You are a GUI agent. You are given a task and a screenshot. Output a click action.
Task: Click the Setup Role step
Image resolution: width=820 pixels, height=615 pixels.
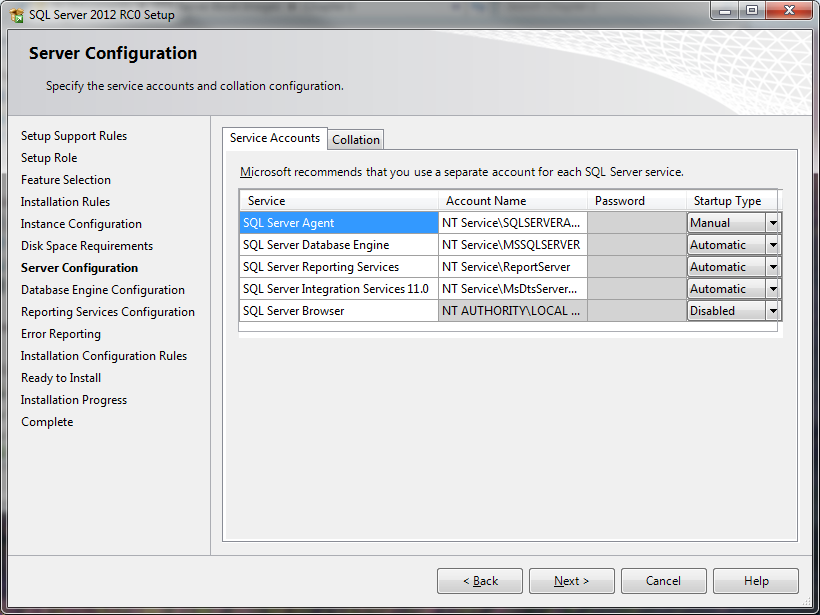[x=49, y=158]
